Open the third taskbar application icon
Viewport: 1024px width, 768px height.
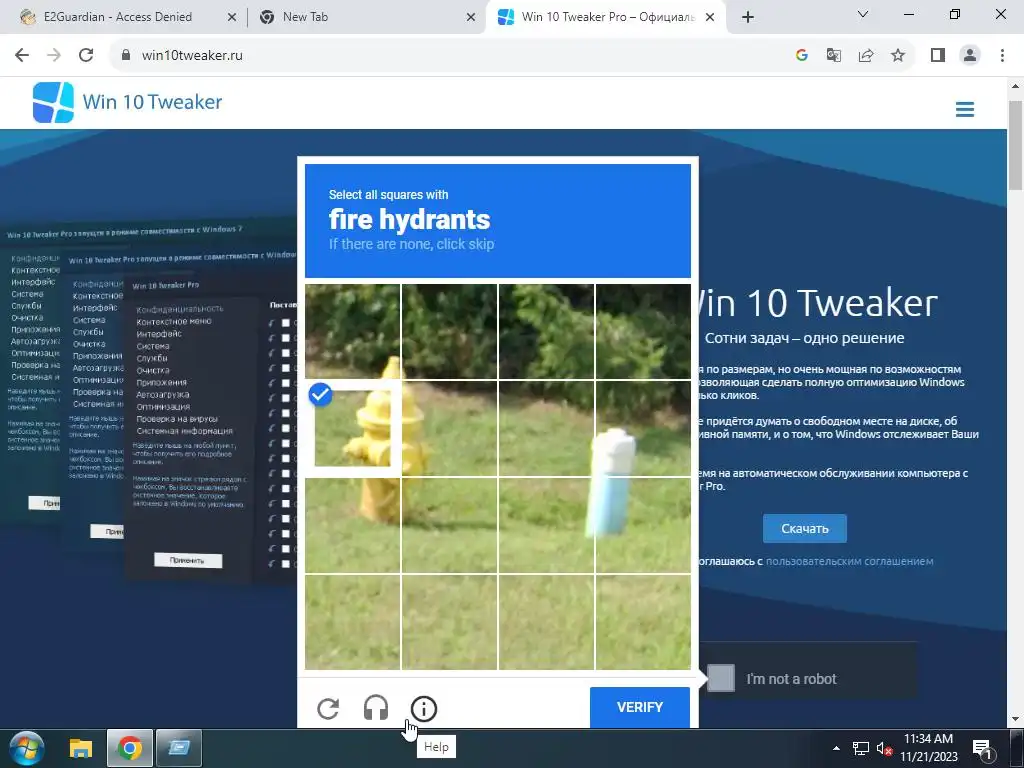[x=179, y=748]
